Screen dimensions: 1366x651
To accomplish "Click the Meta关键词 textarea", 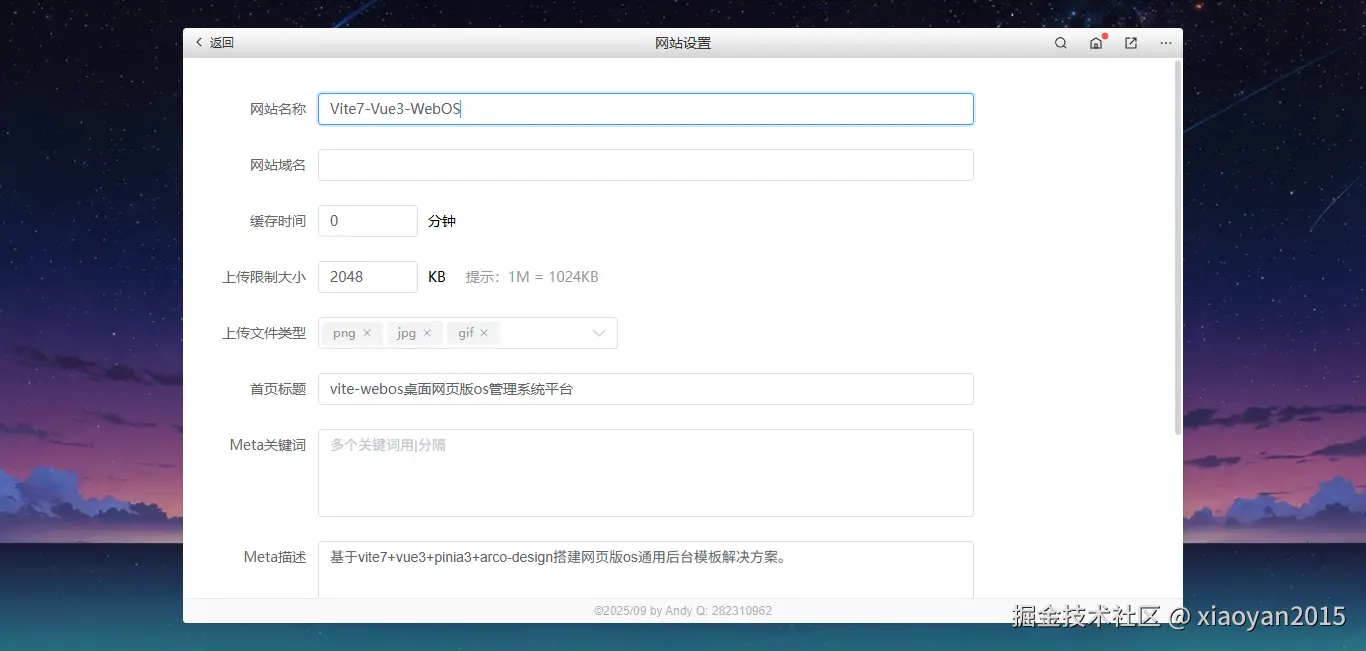I will (x=645, y=470).
